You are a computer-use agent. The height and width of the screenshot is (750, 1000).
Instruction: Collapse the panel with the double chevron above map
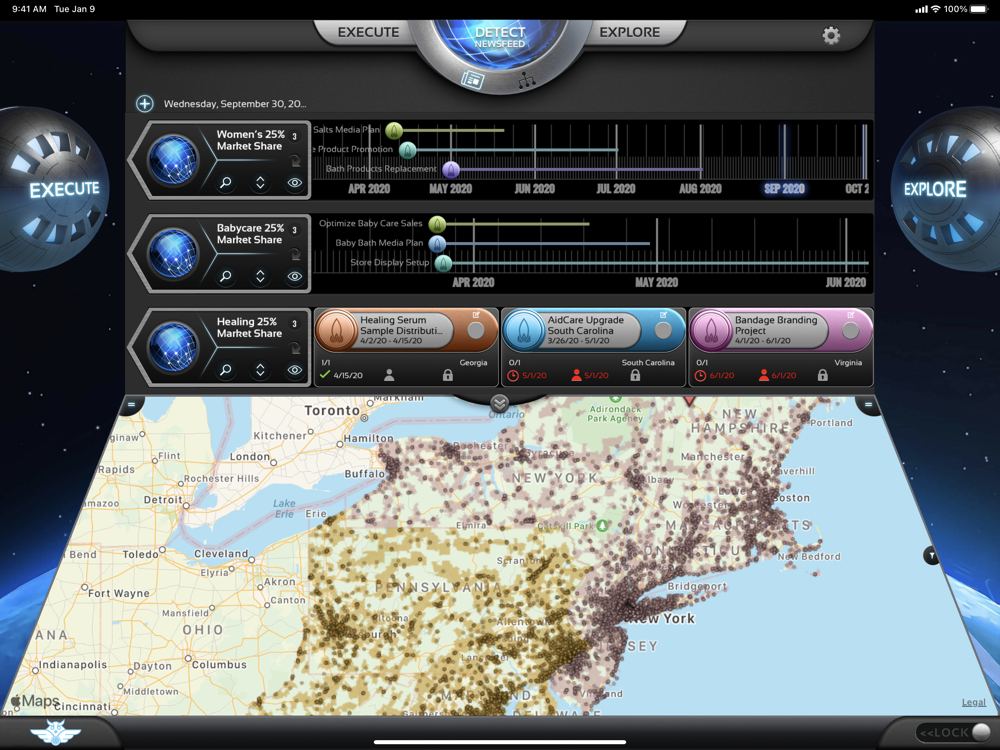tap(499, 402)
